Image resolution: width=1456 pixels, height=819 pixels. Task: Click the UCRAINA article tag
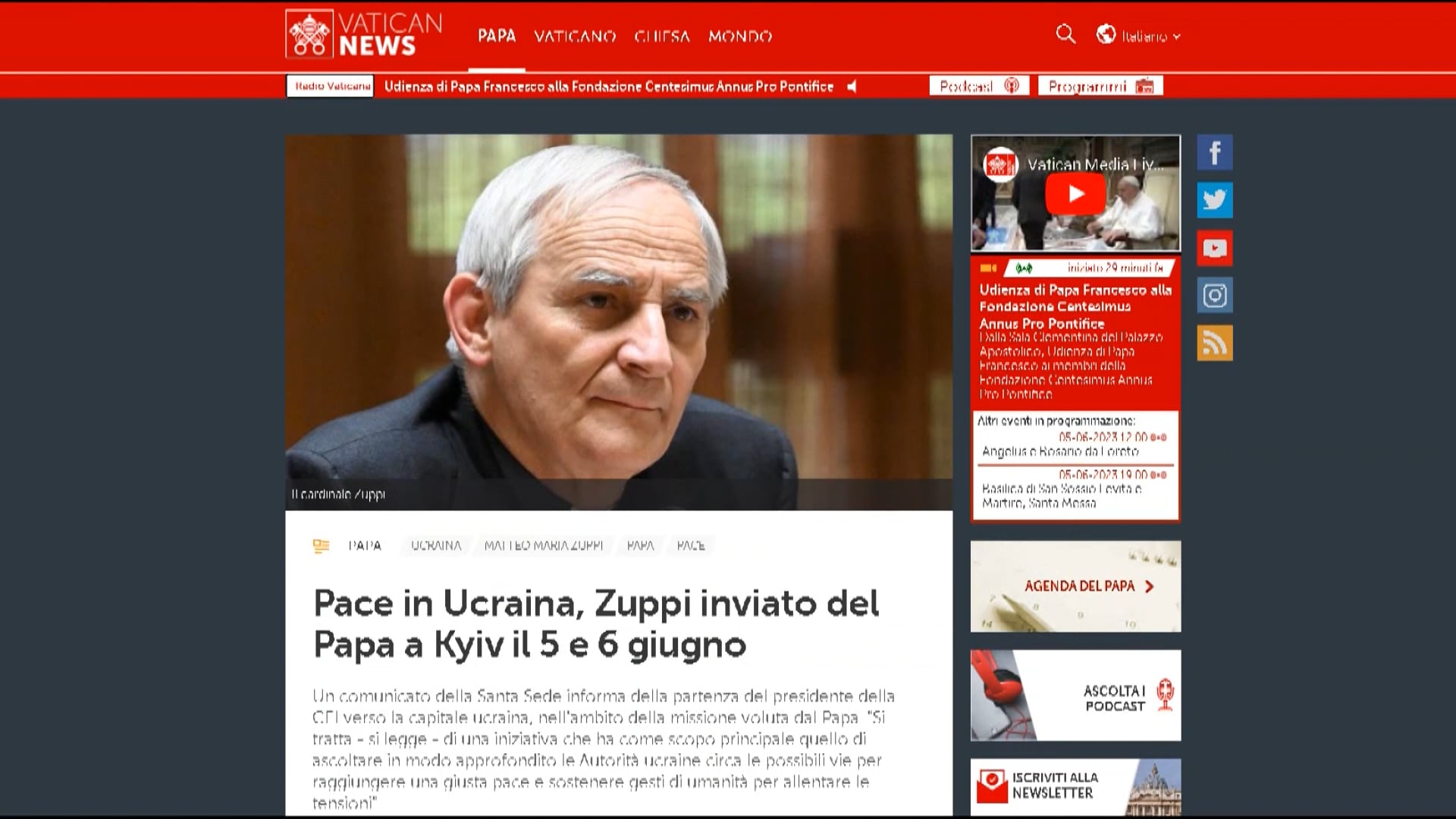[436, 545]
